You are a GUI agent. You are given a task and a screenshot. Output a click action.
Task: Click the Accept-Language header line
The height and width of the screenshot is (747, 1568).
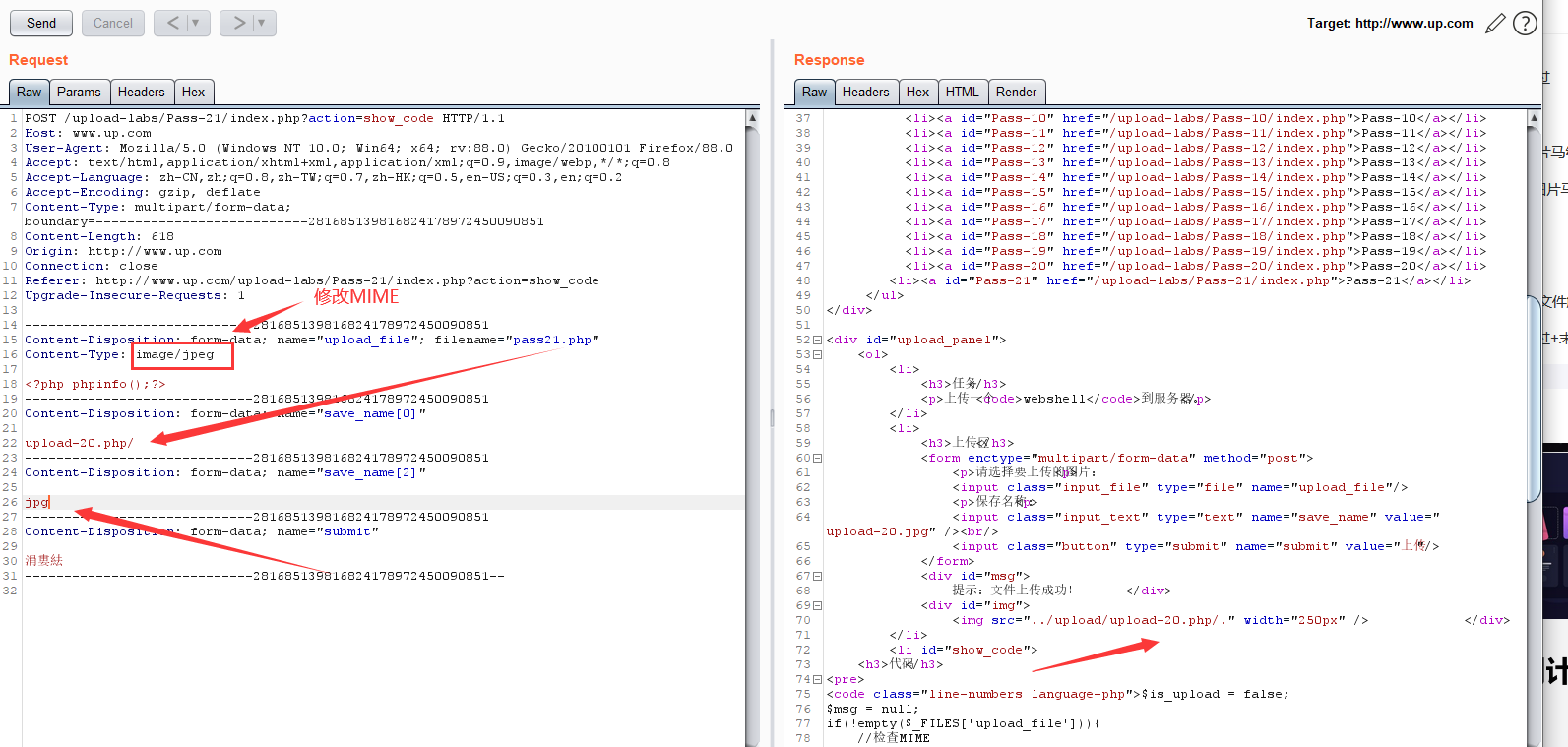pos(324,177)
